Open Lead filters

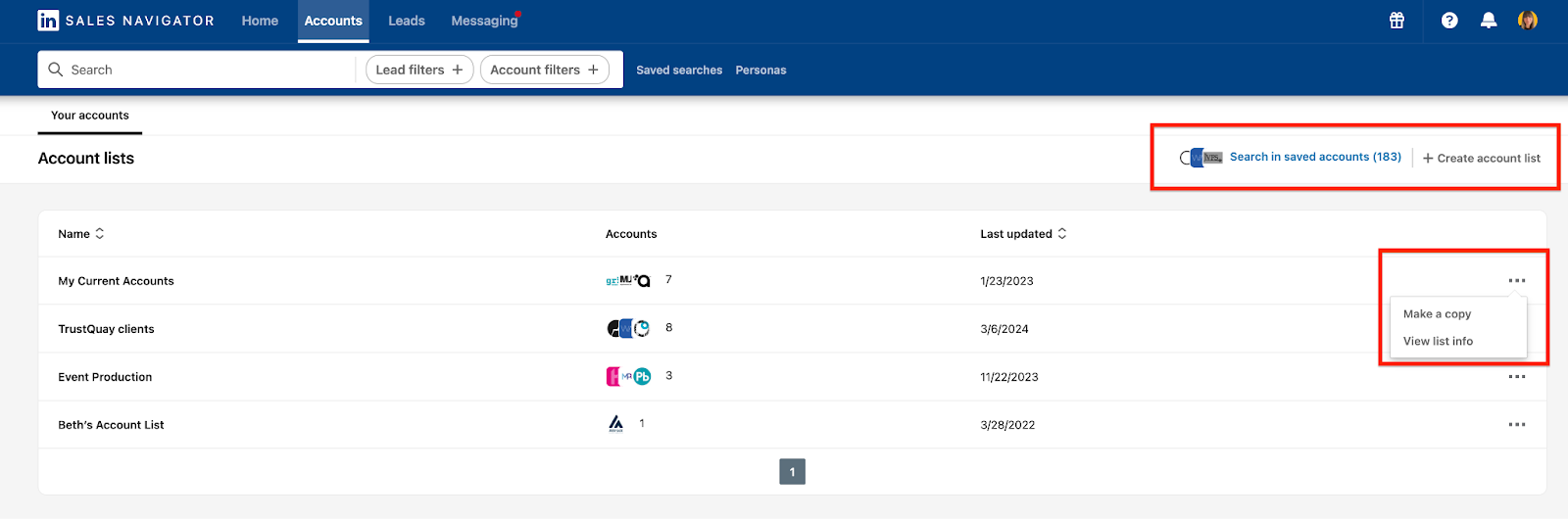point(419,70)
